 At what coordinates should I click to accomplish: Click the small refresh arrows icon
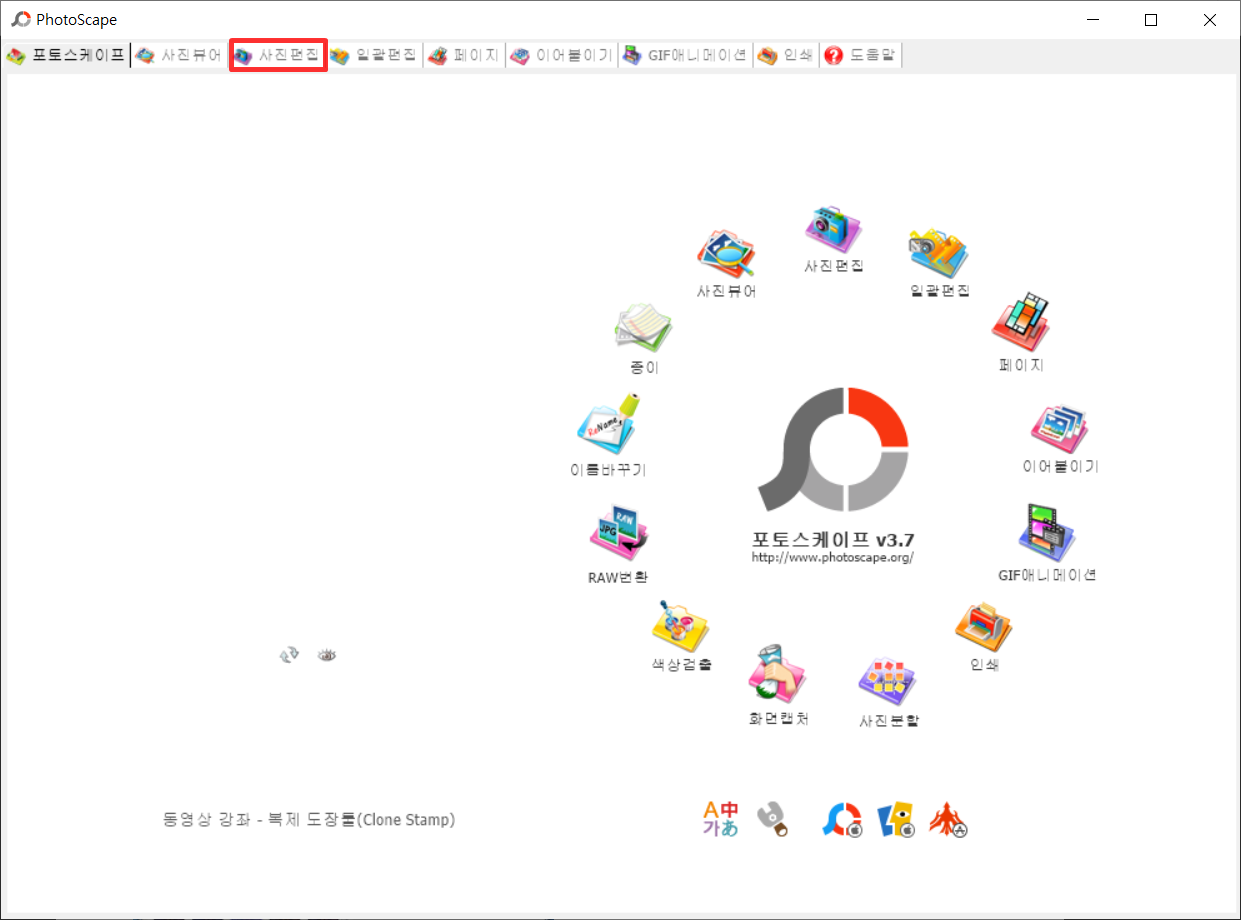click(290, 655)
